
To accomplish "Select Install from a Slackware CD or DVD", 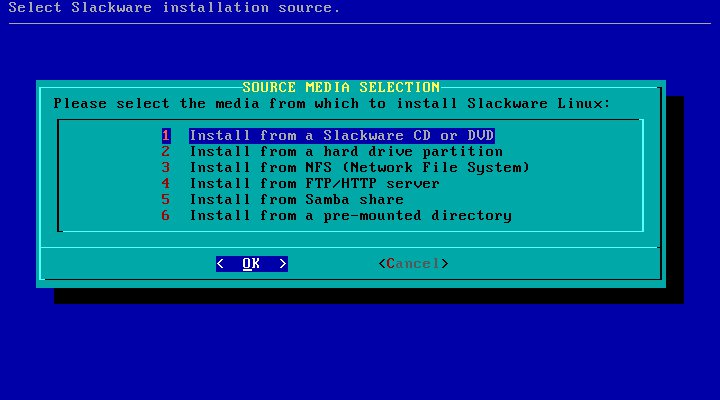I will click(342, 135).
